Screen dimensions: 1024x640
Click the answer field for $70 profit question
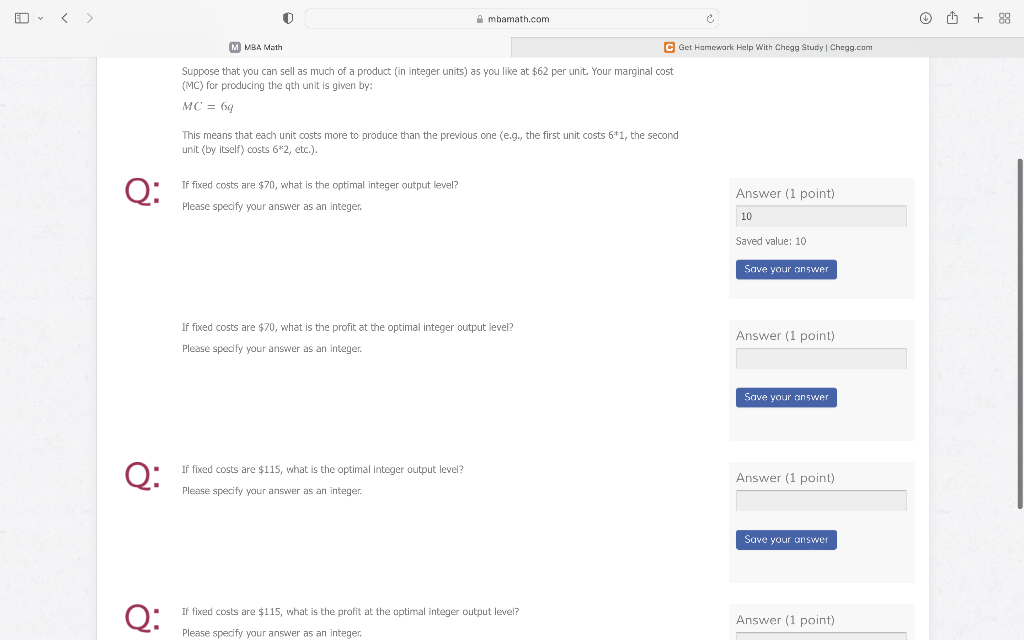click(x=821, y=359)
